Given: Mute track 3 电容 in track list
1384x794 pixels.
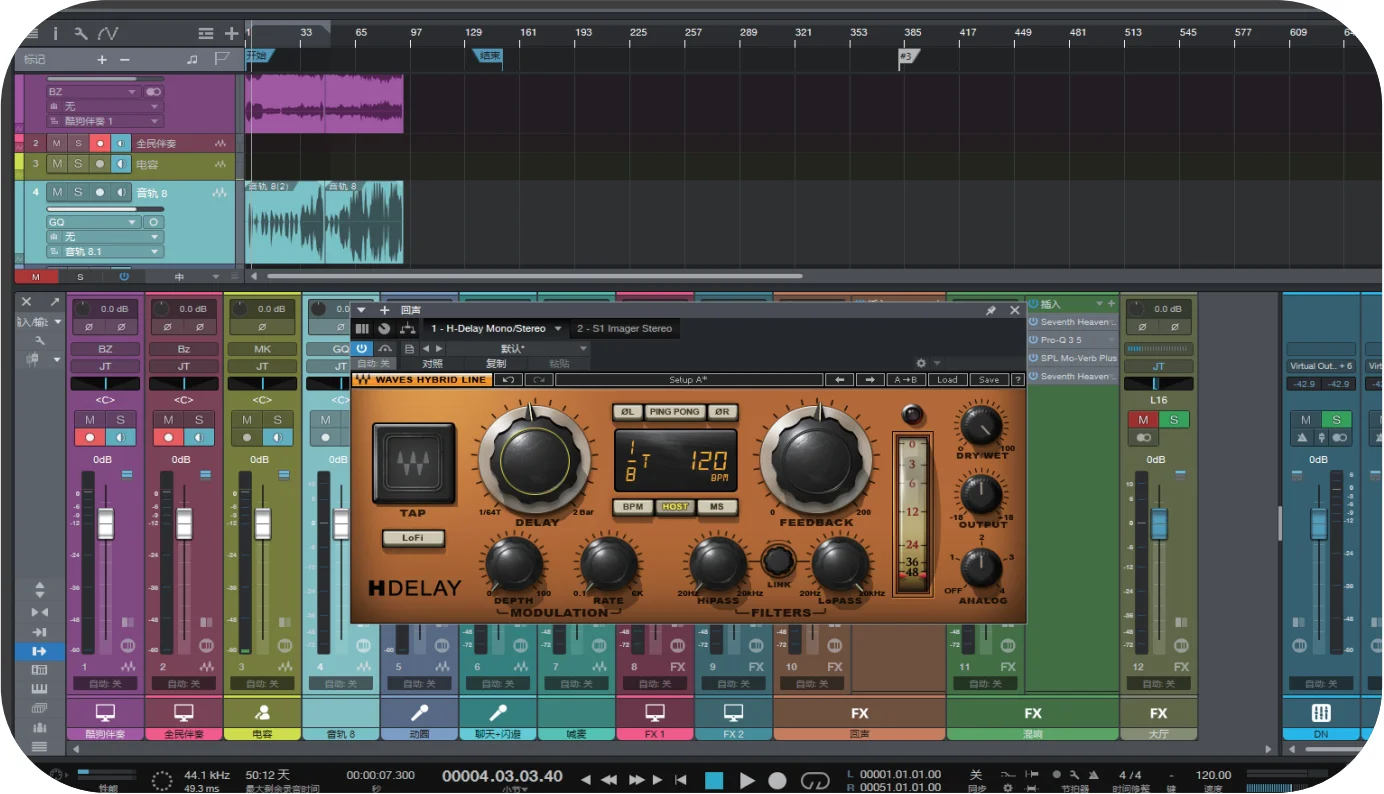Looking at the screenshot, I should [x=57, y=164].
